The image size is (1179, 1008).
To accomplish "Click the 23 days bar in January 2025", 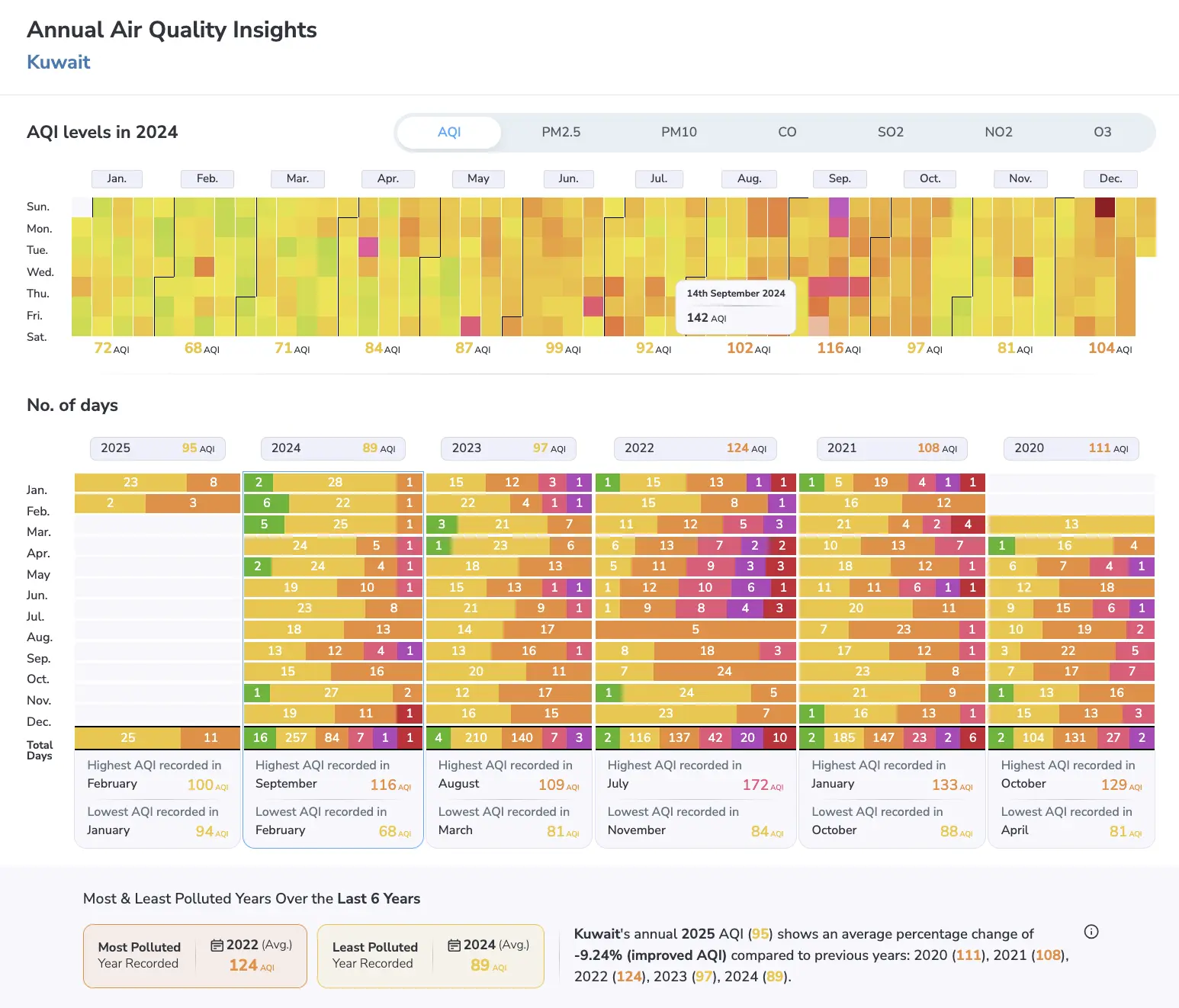I will pos(130,483).
